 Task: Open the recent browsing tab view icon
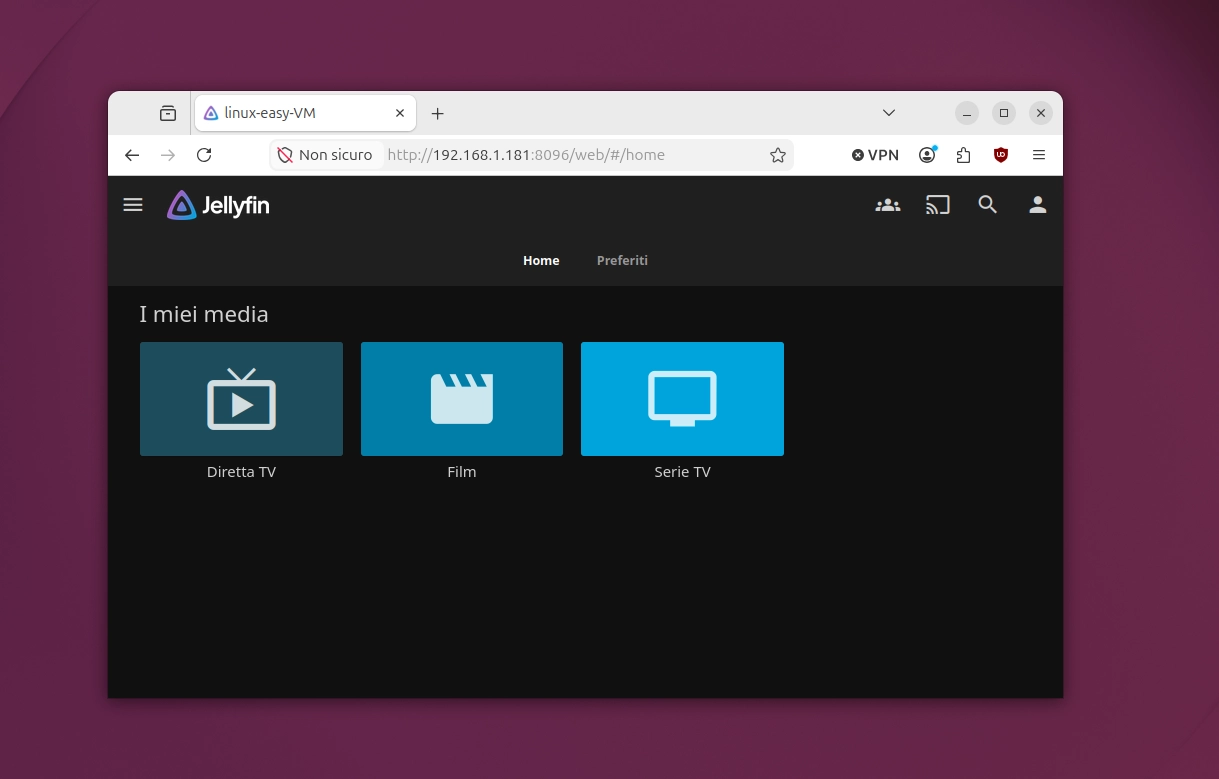[x=168, y=113]
